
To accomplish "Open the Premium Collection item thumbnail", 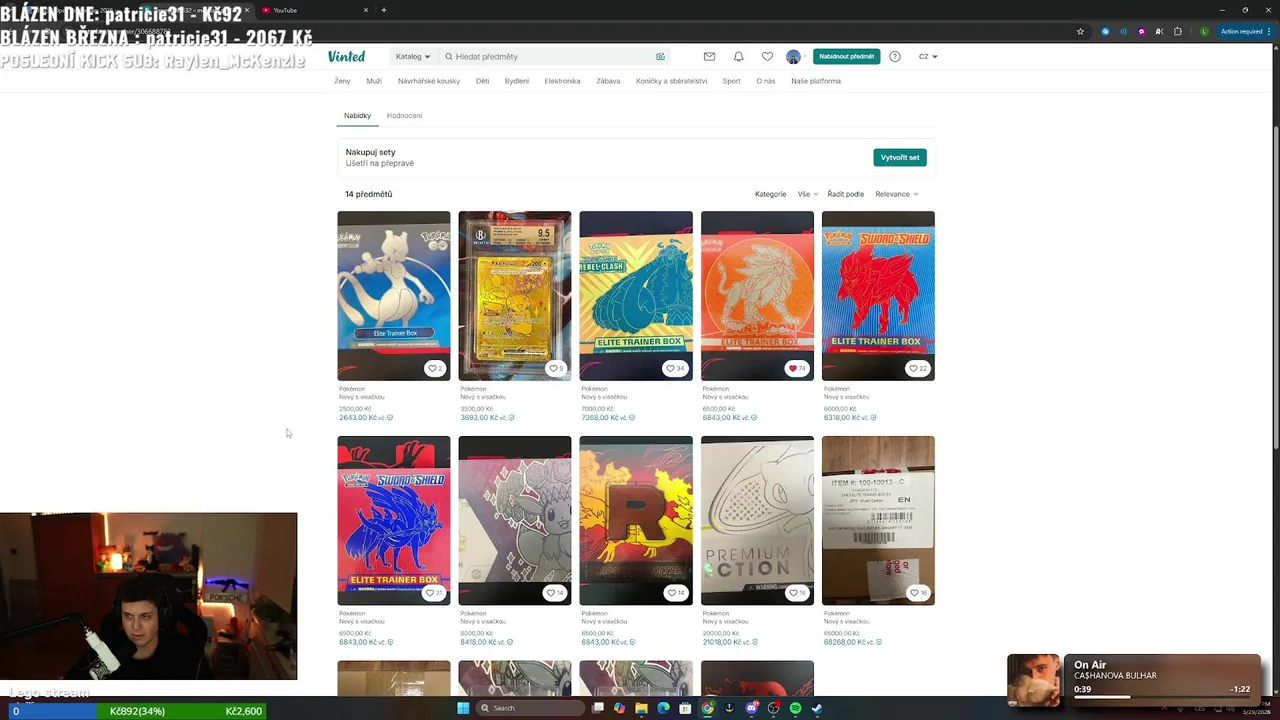I will tap(757, 520).
